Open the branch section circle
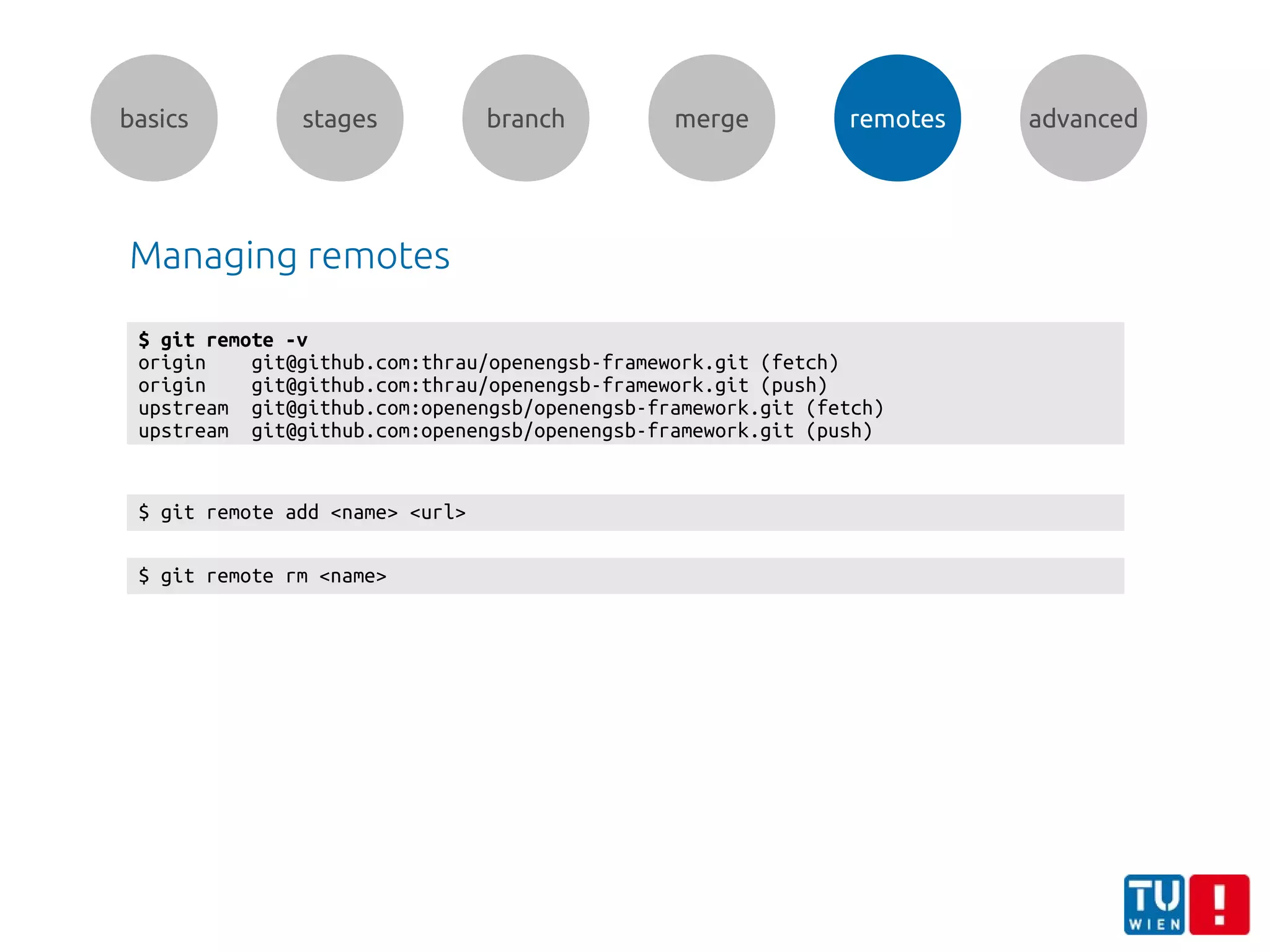 pos(525,118)
